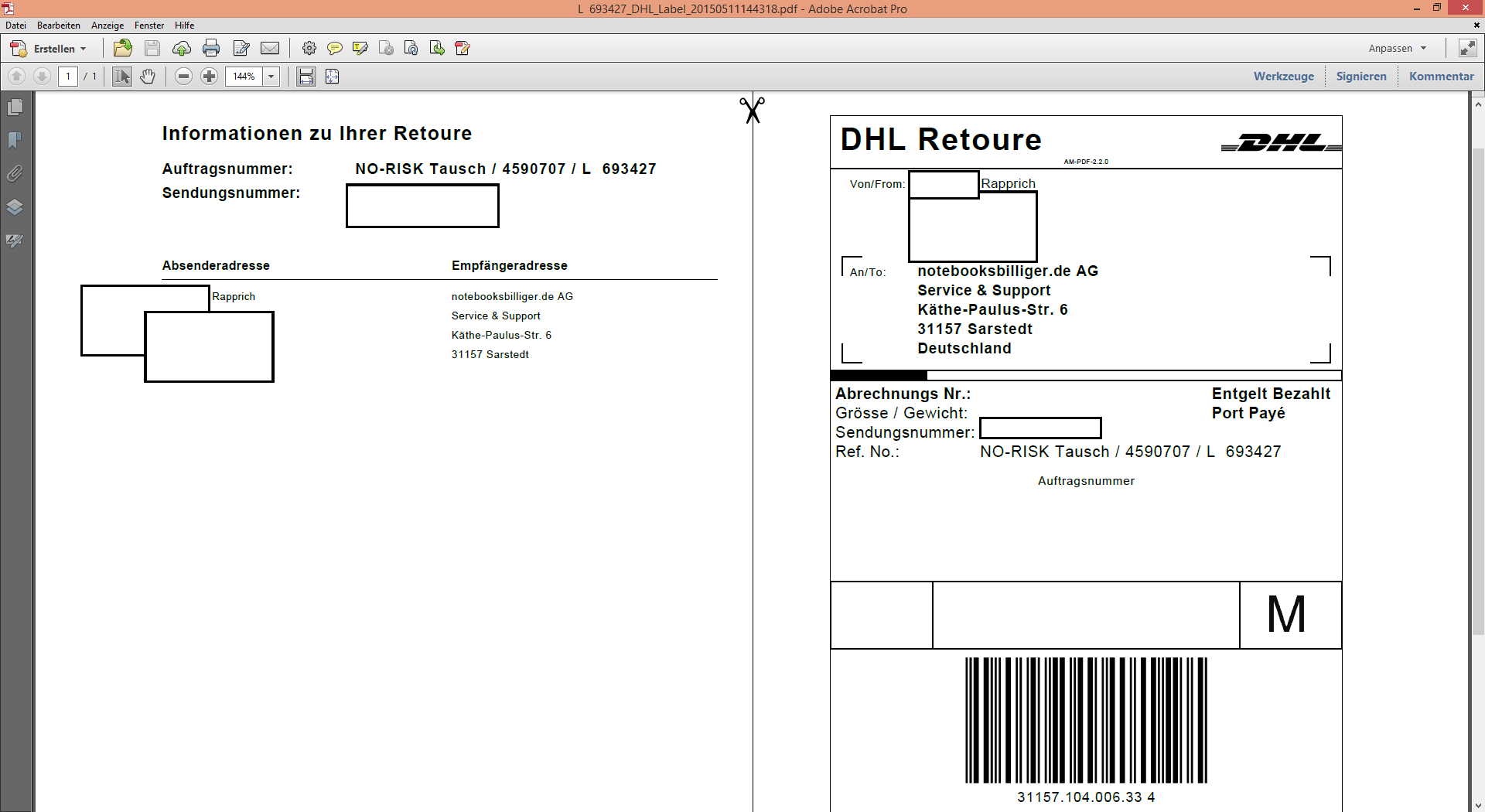Toggle fit full page view
This screenshot has width=1485, height=812.
pos(333,77)
